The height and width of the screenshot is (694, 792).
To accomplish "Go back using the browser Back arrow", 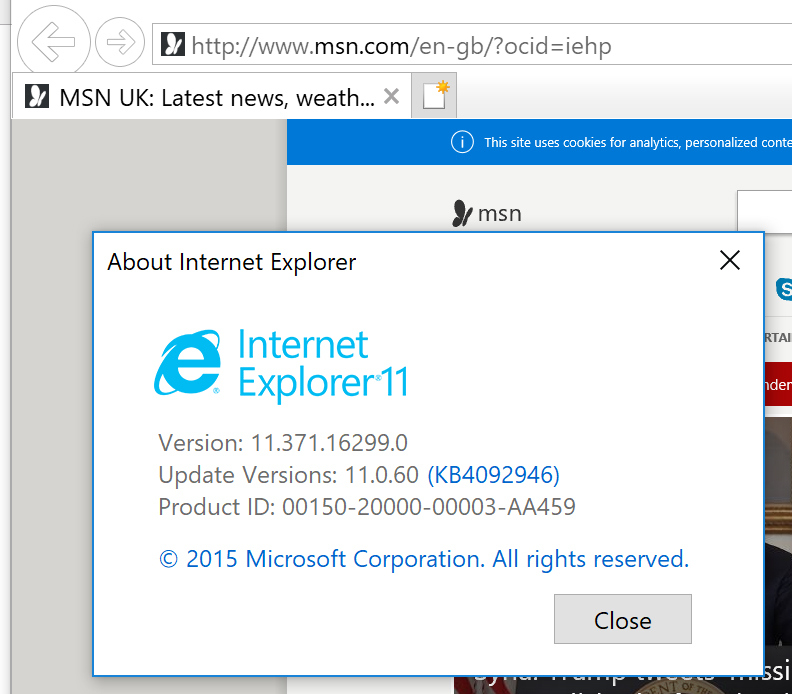I will tap(54, 42).
